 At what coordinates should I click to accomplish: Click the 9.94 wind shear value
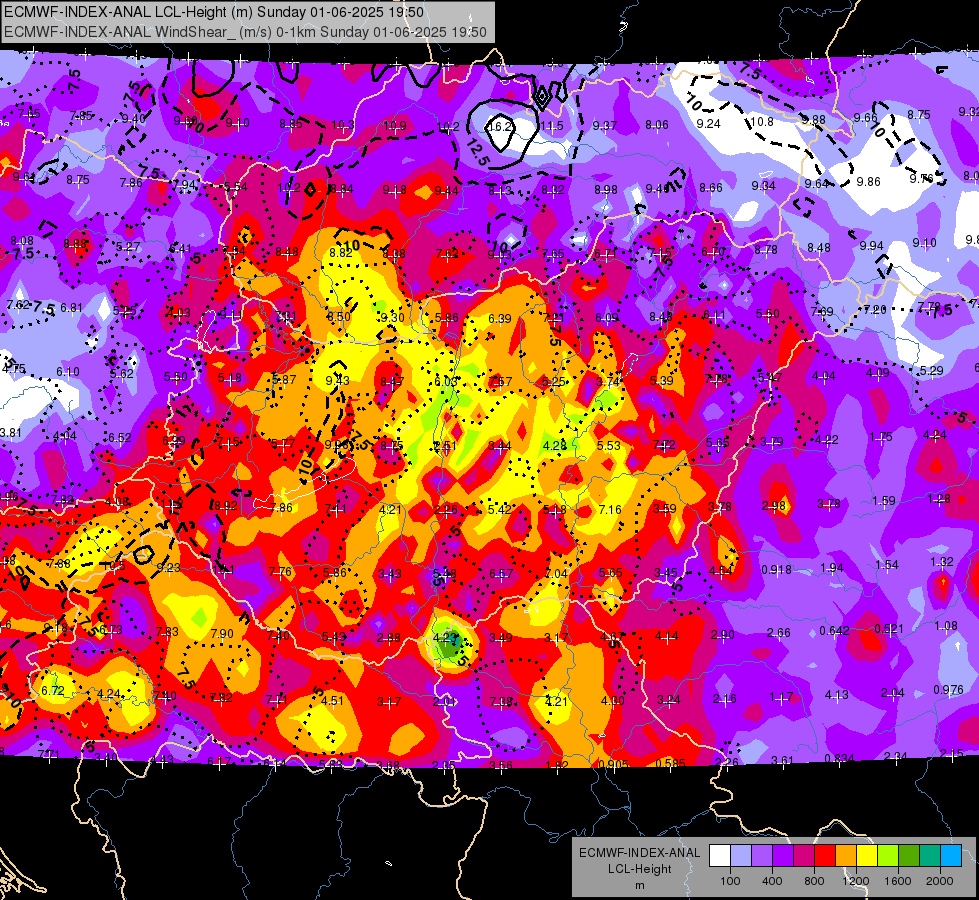872,246
